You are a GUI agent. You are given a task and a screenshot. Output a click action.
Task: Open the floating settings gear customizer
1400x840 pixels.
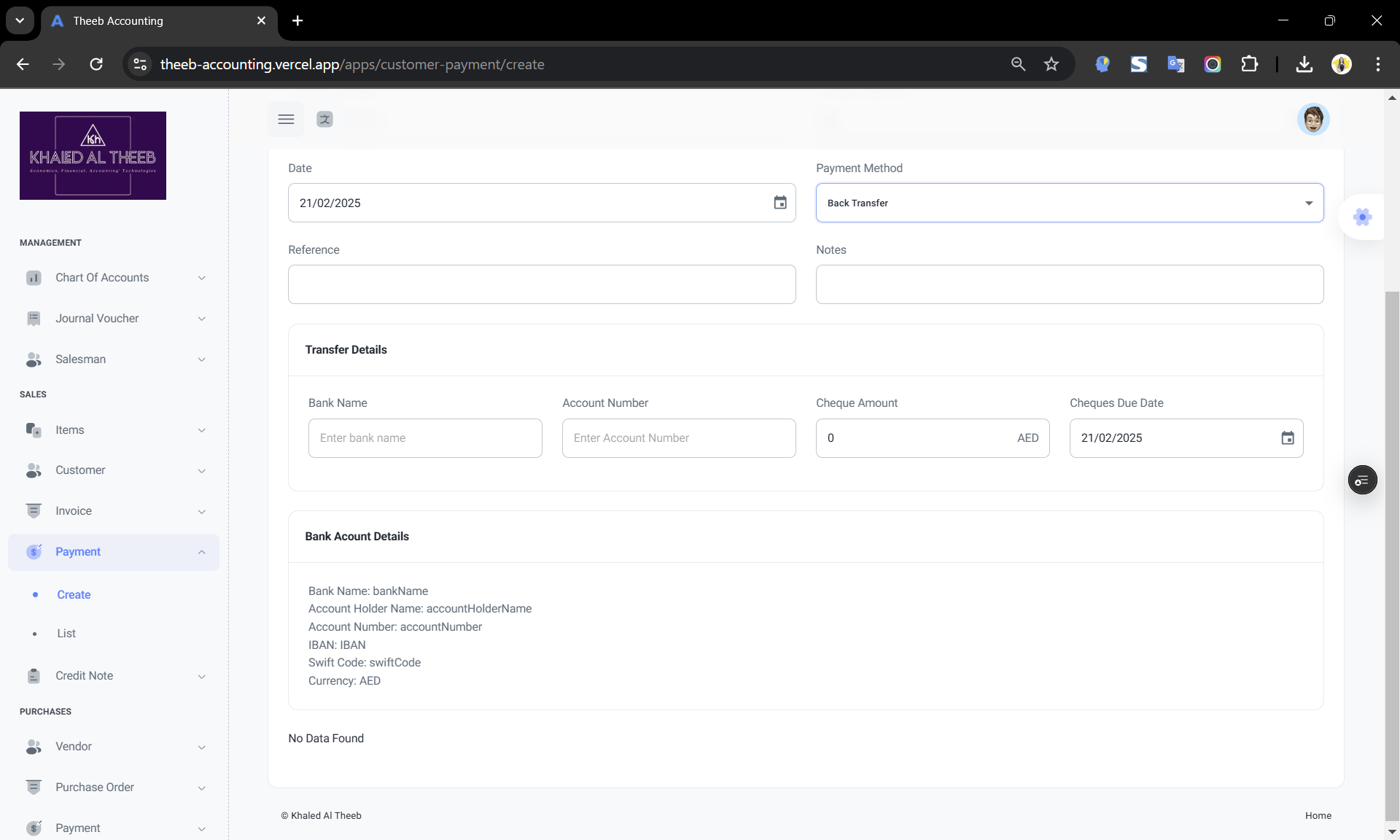pyautogui.click(x=1362, y=217)
